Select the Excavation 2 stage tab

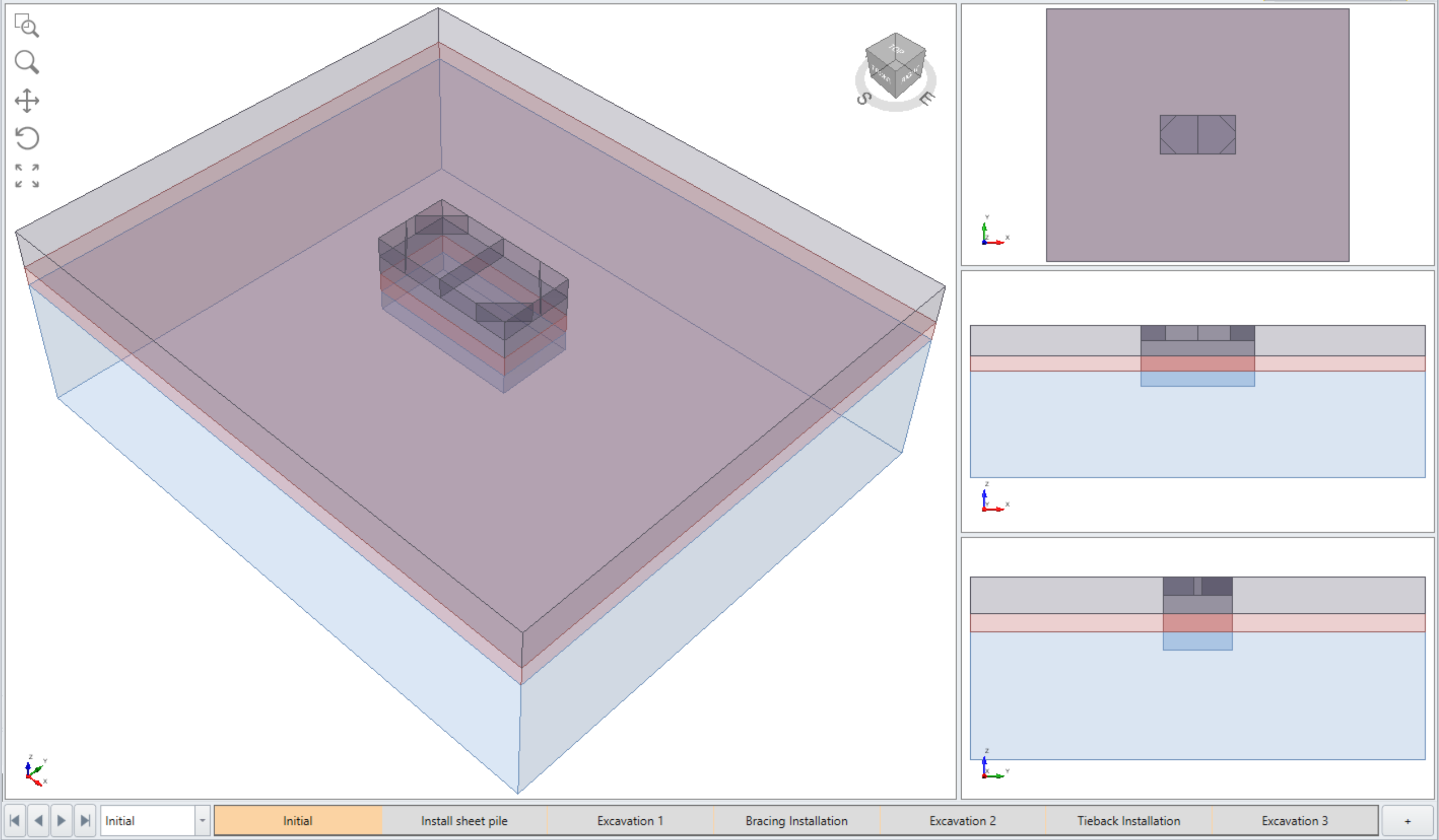963,821
